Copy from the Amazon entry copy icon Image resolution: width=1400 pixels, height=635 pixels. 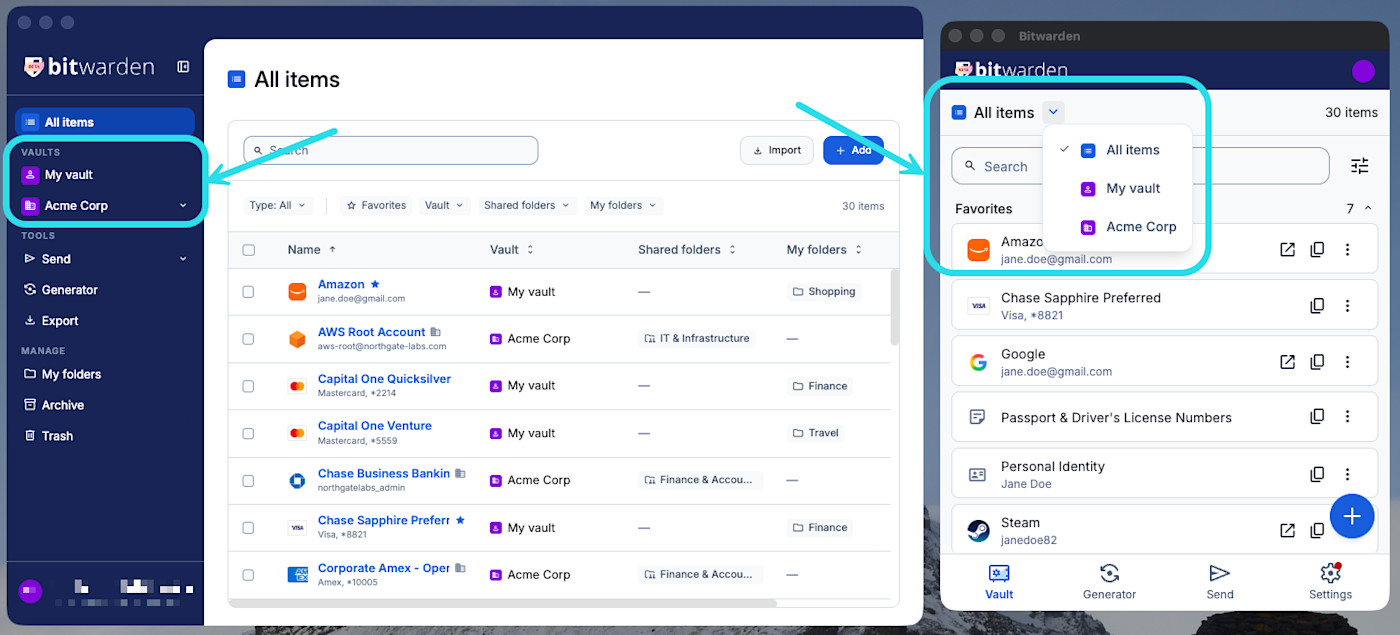click(1318, 250)
